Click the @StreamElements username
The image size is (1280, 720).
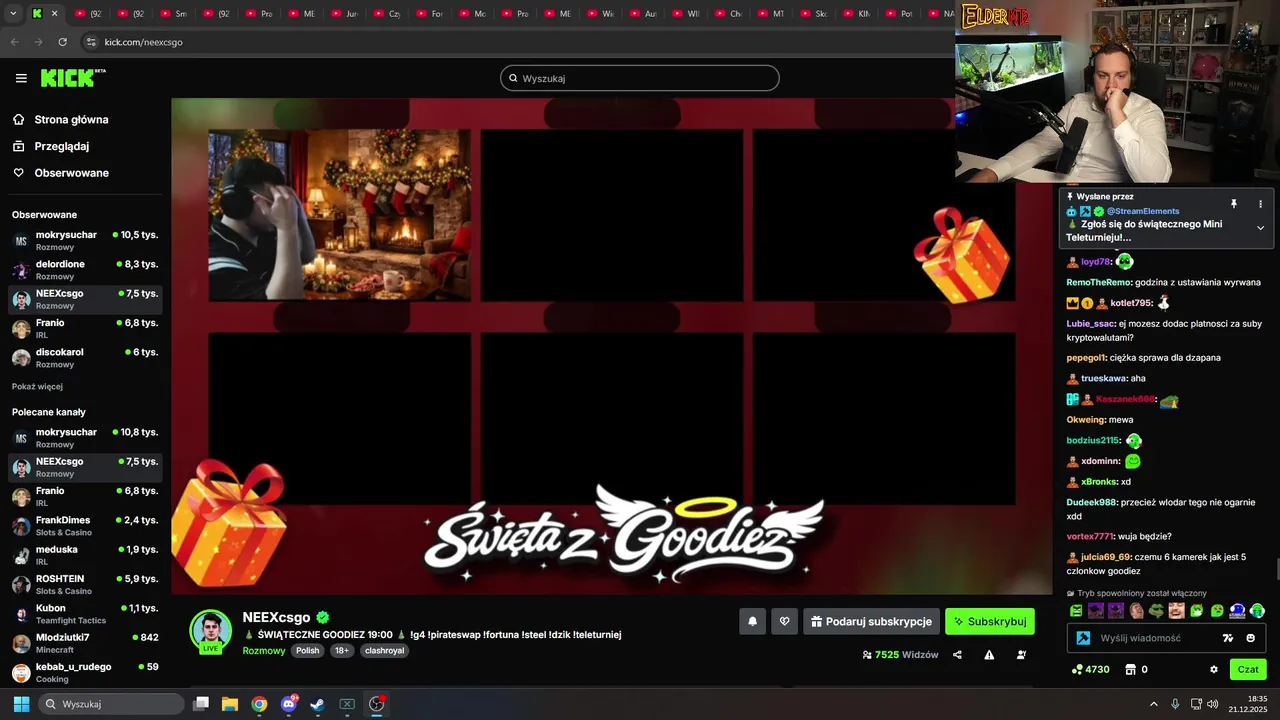(x=1143, y=211)
